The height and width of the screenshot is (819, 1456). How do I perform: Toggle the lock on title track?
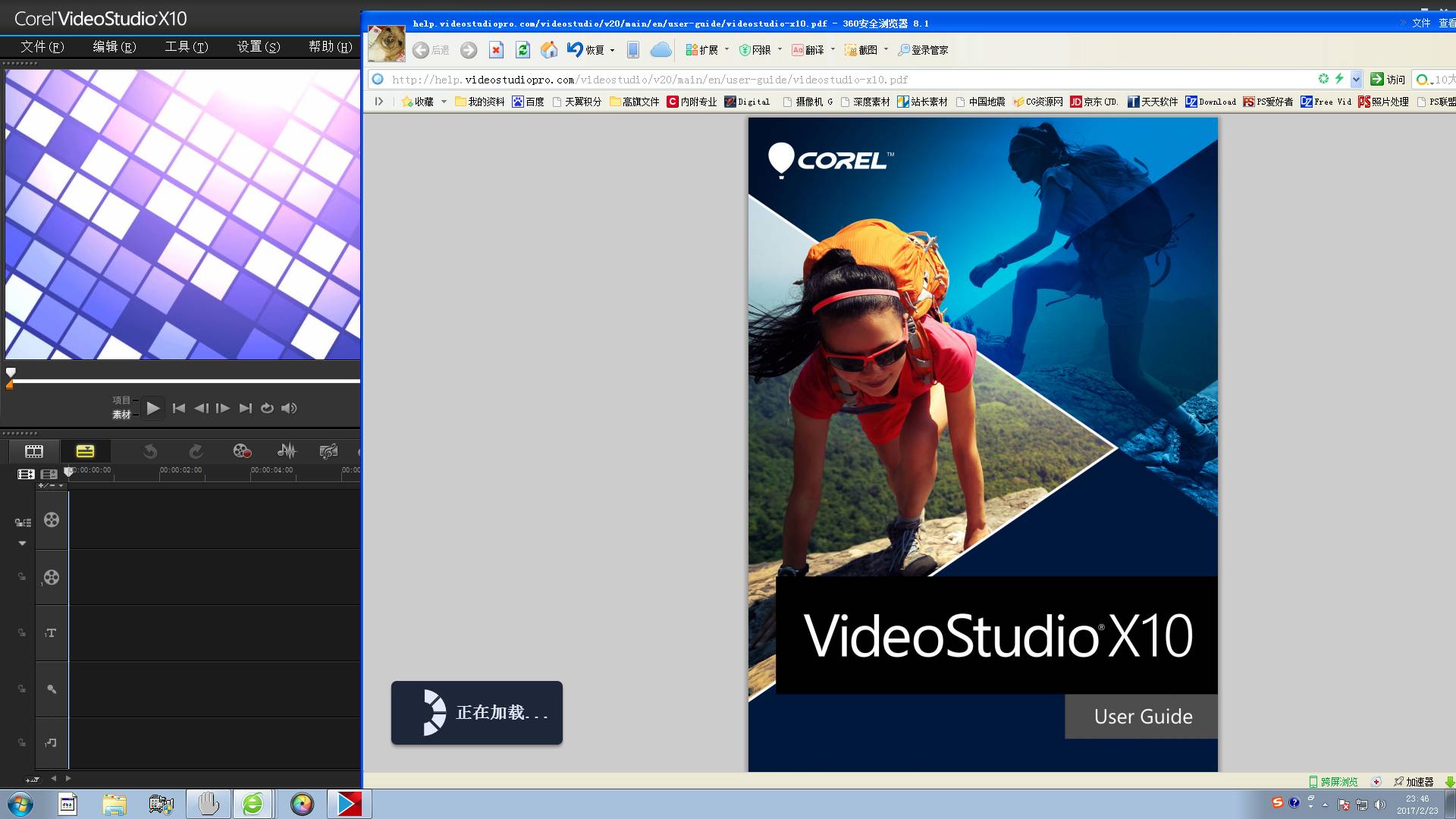[x=22, y=632]
